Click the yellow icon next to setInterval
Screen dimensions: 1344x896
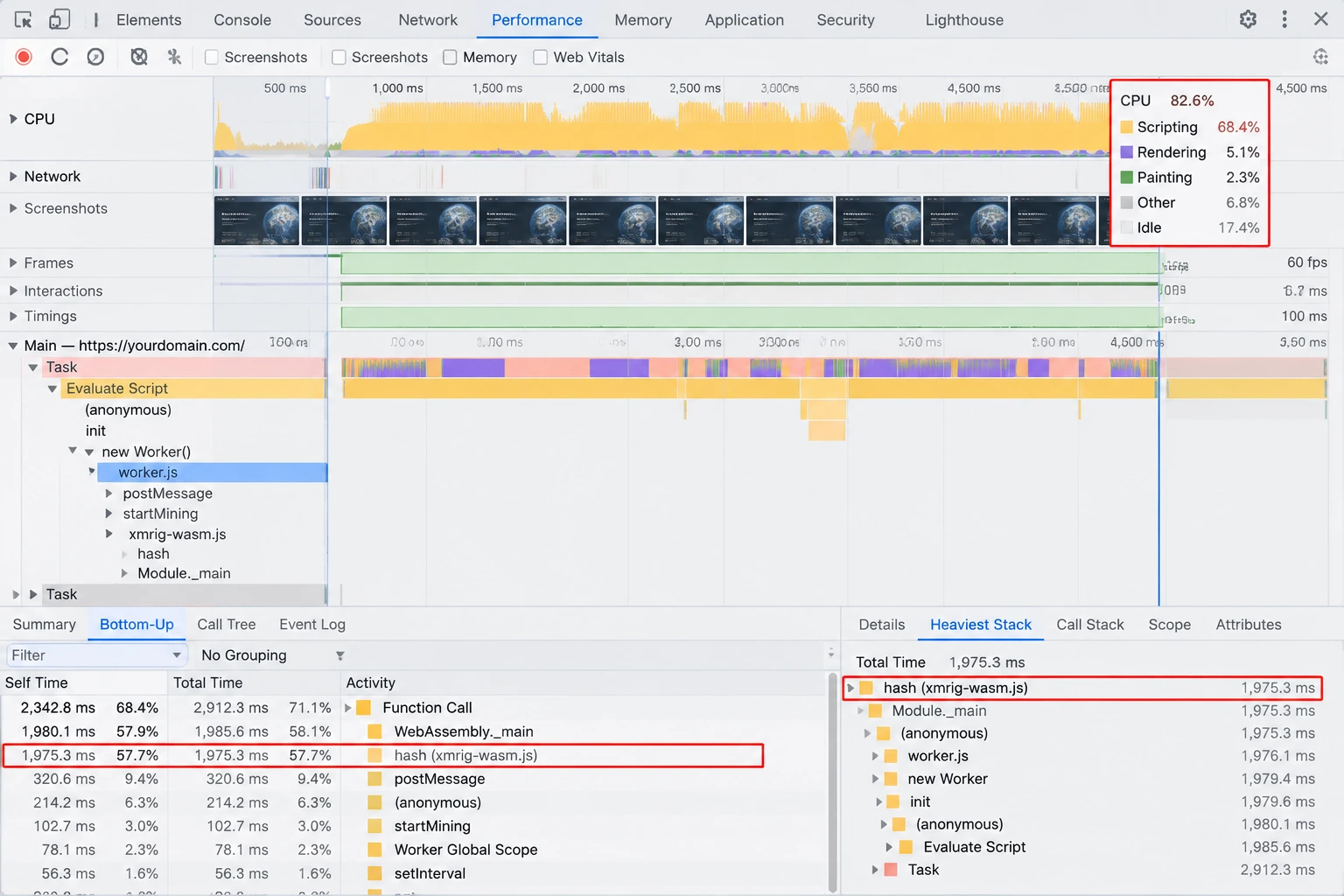coord(375,873)
